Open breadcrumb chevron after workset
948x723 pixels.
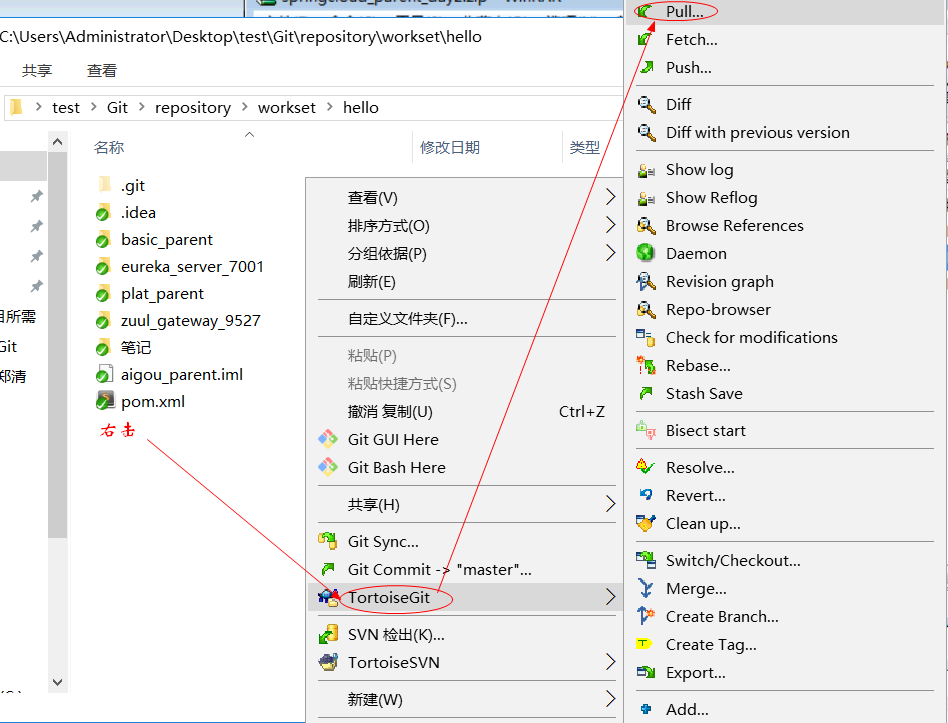point(330,107)
